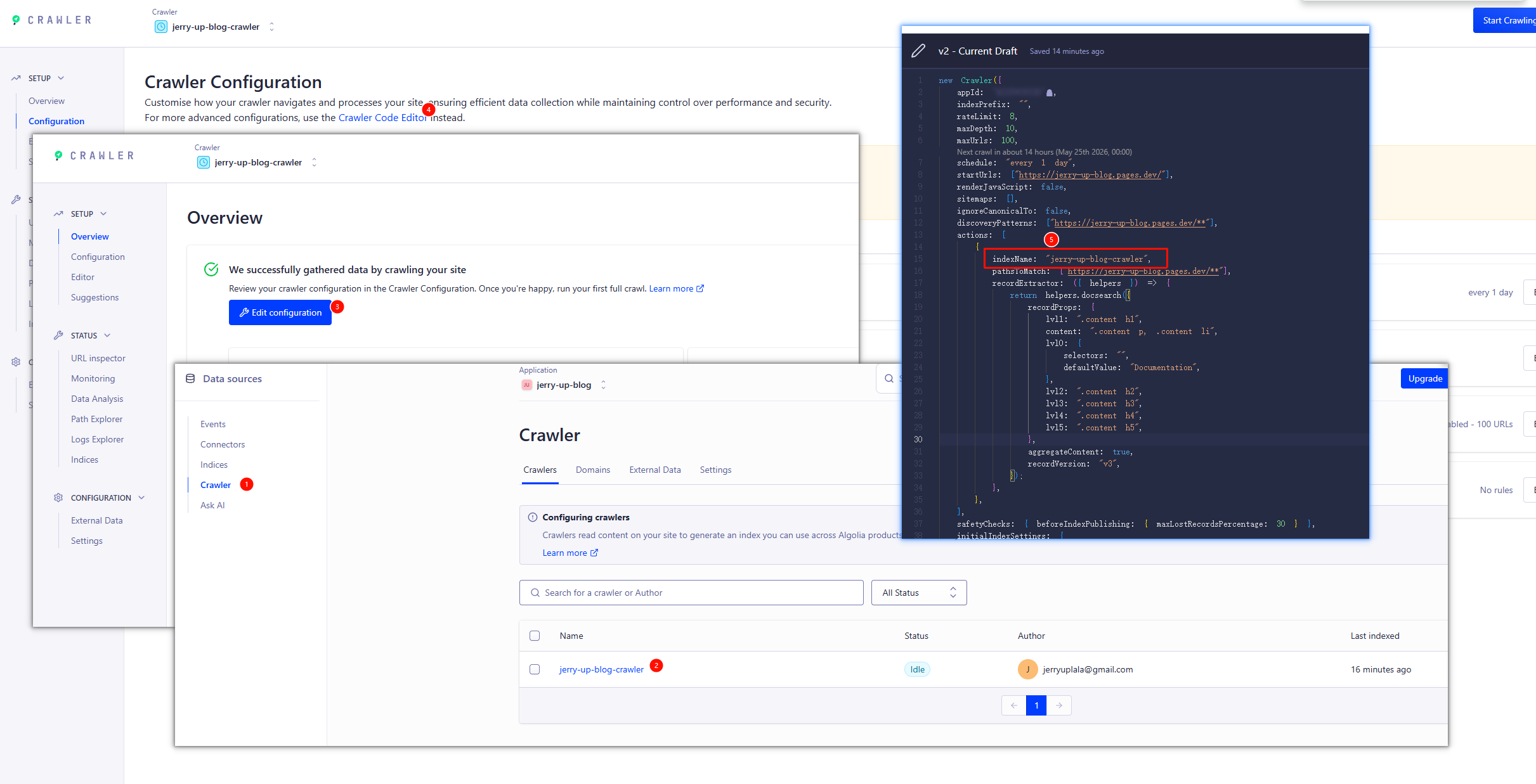Image resolution: width=1536 pixels, height=784 pixels.
Task: Click the gear icon on the back window's left edge
Action: 16,362
